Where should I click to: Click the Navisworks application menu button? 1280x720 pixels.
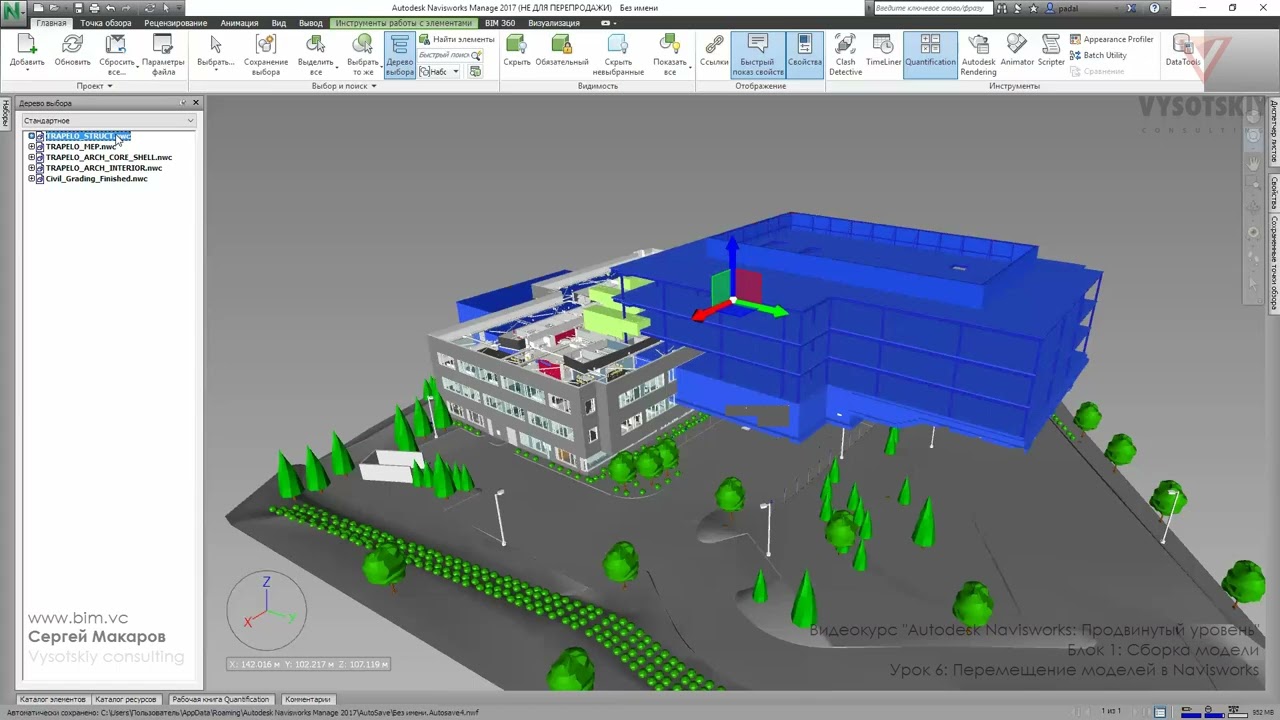13,14
